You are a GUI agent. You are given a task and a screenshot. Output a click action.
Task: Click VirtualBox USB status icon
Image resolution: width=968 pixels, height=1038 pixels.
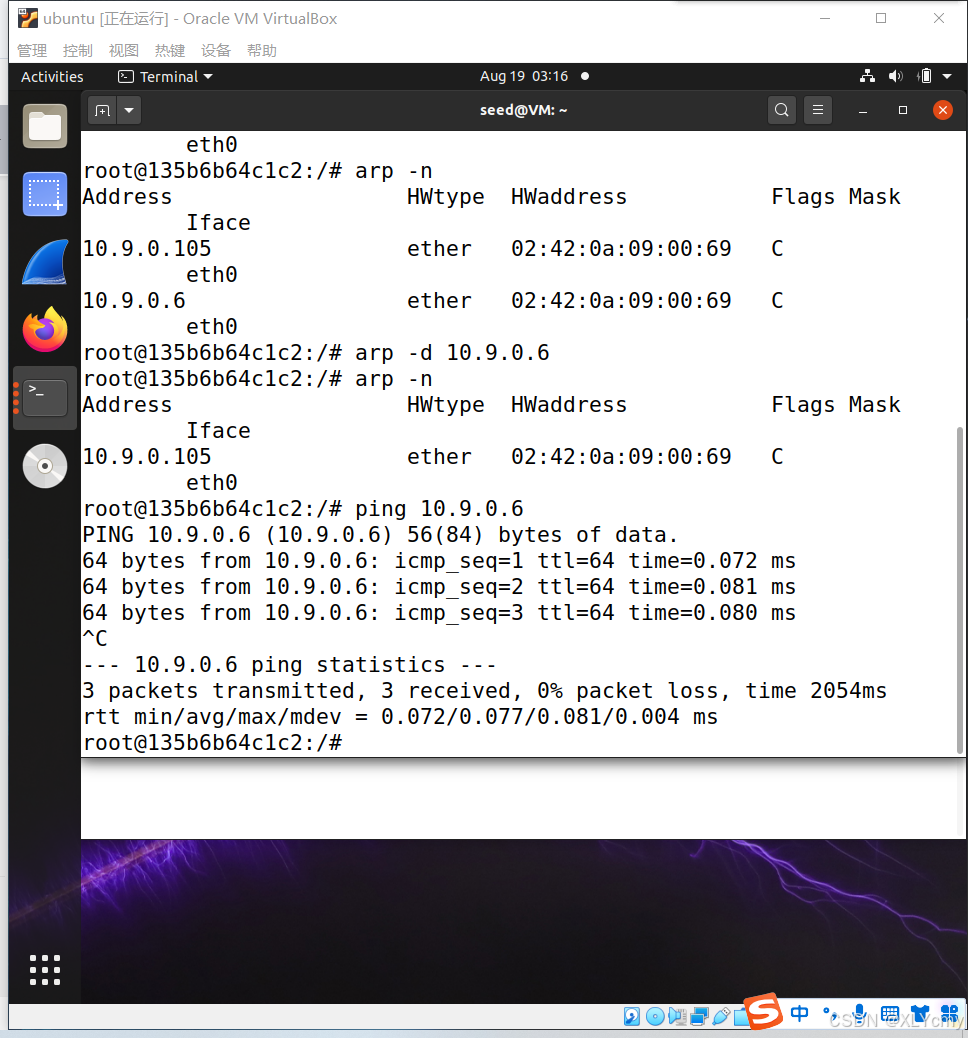721,1016
